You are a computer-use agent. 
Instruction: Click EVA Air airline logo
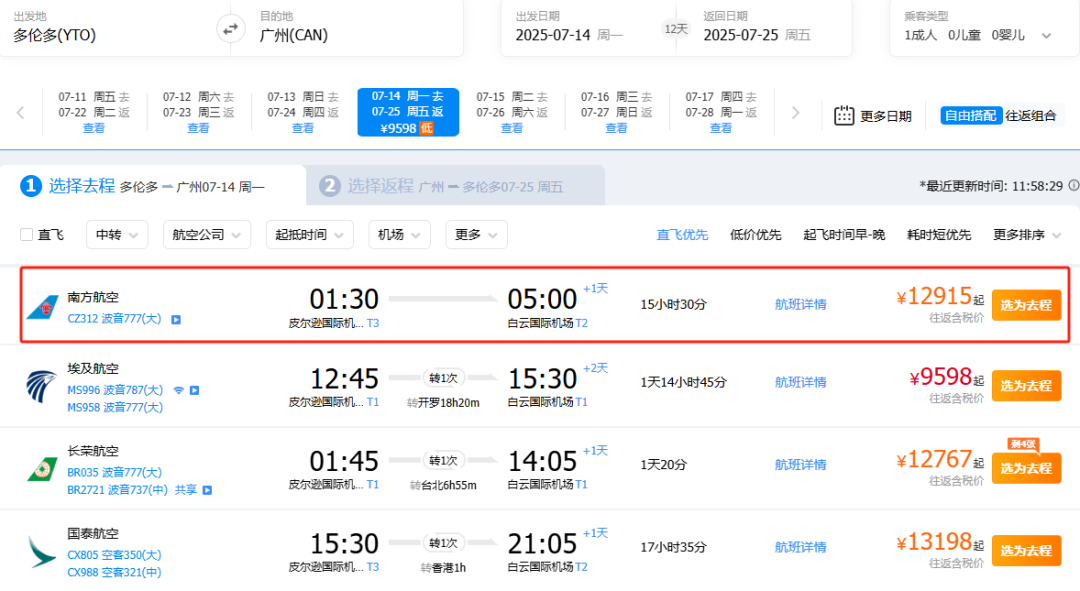point(42,469)
